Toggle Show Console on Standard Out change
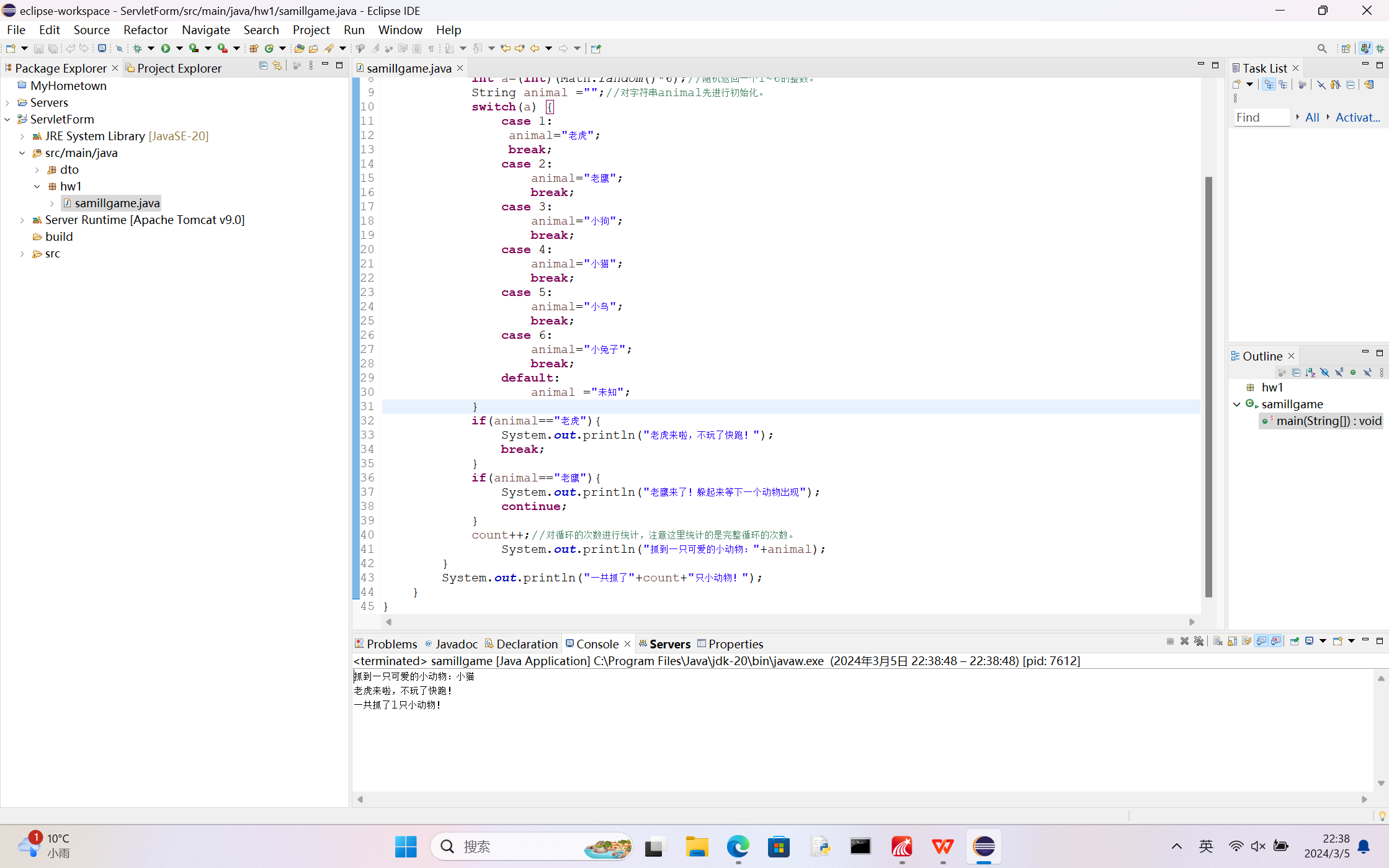This screenshot has width=1389, height=868. (1261, 642)
